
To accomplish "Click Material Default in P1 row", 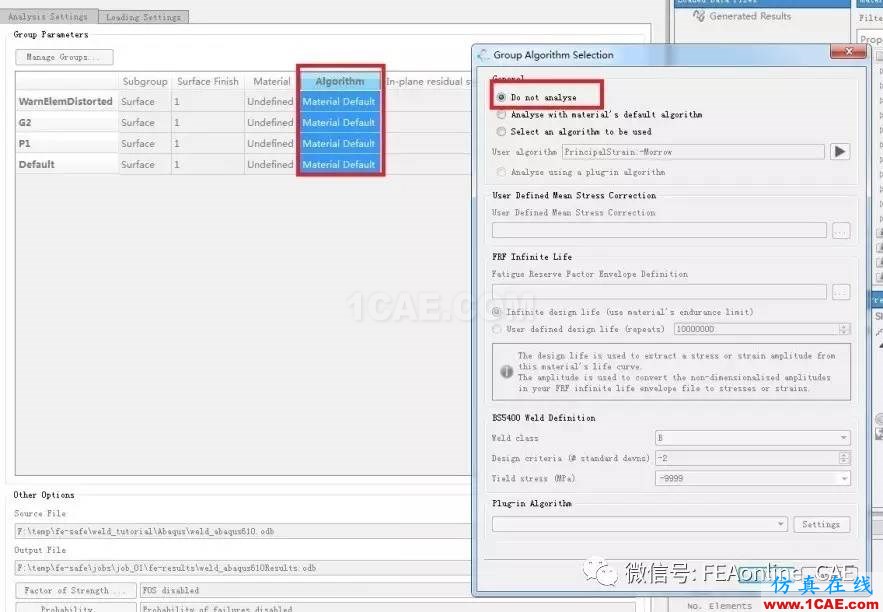I will (339, 144).
